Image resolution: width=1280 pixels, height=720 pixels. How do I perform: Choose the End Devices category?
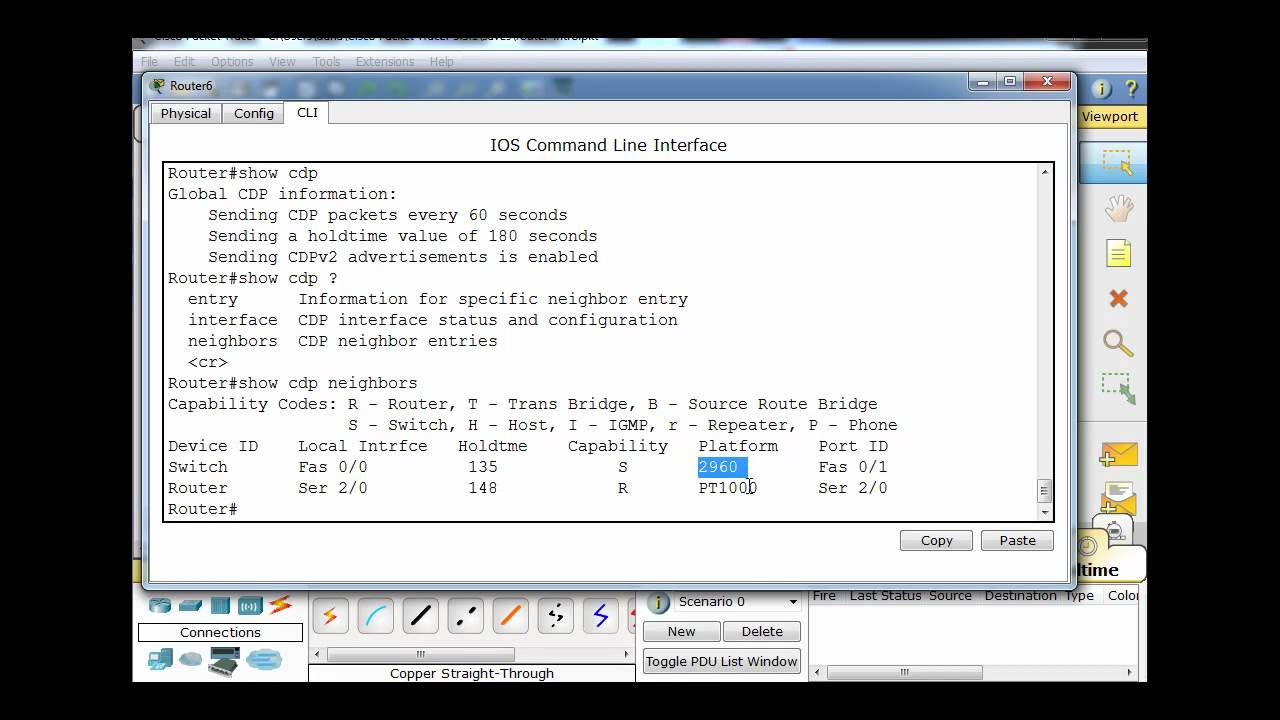[160, 659]
